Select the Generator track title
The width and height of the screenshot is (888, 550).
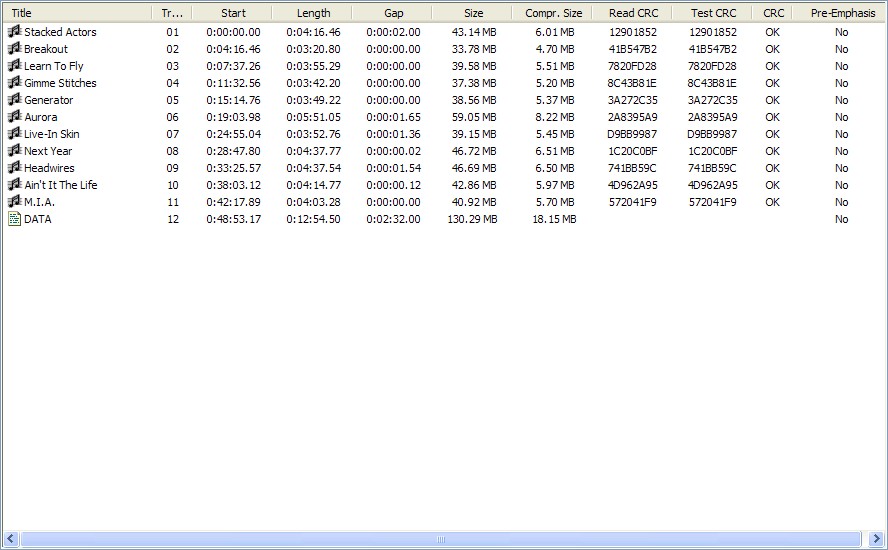[x=49, y=100]
